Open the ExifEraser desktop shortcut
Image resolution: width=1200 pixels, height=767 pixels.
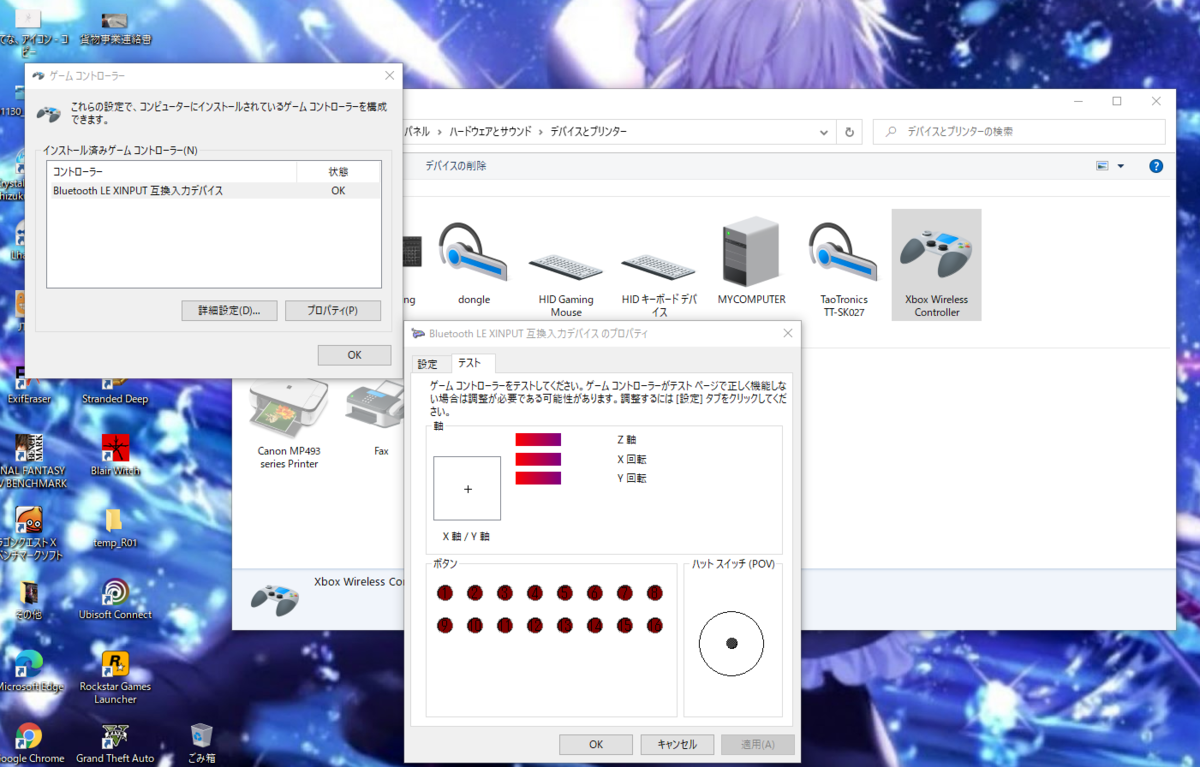28,385
